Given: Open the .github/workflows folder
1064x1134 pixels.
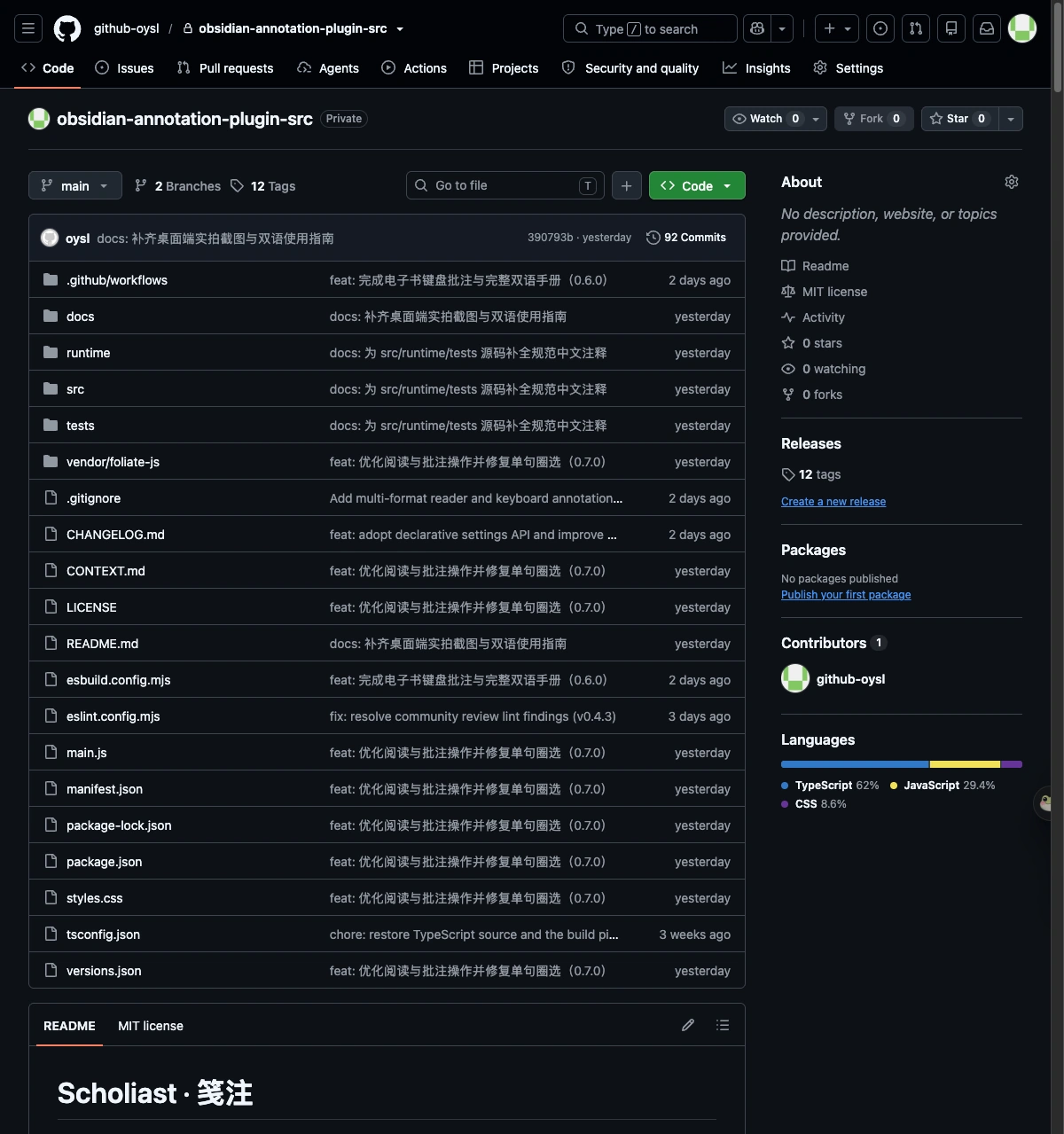Looking at the screenshot, I should click(117, 280).
